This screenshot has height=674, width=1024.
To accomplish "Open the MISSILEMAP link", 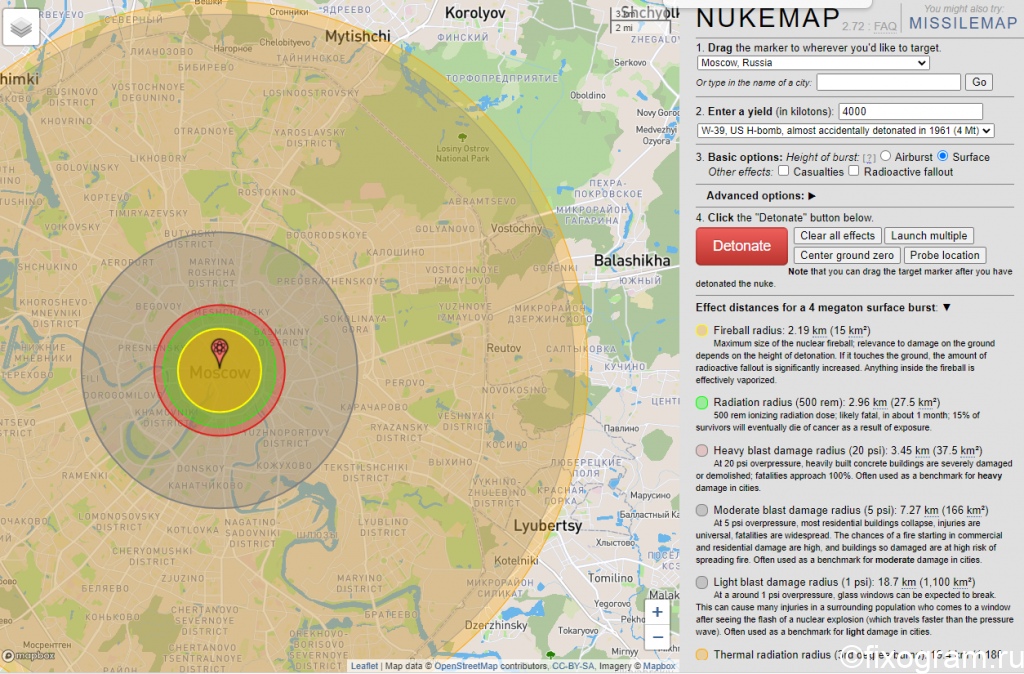I will click(x=963, y=23).
